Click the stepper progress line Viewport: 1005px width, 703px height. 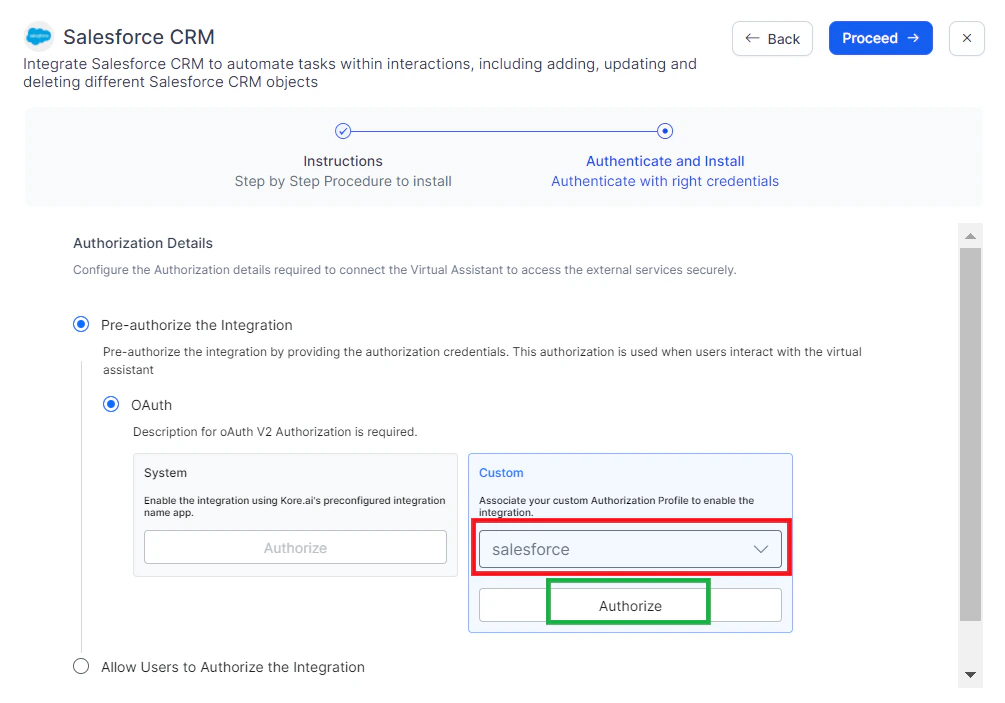(504, 131)
